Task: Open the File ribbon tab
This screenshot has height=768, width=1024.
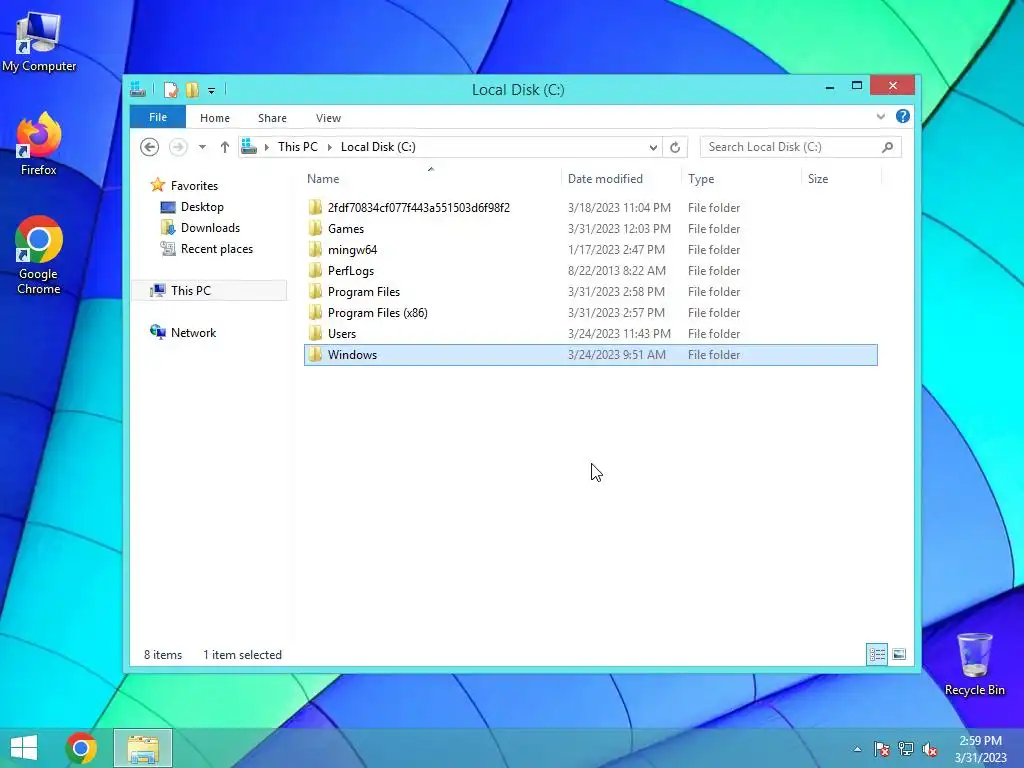Action: [158, 118]
